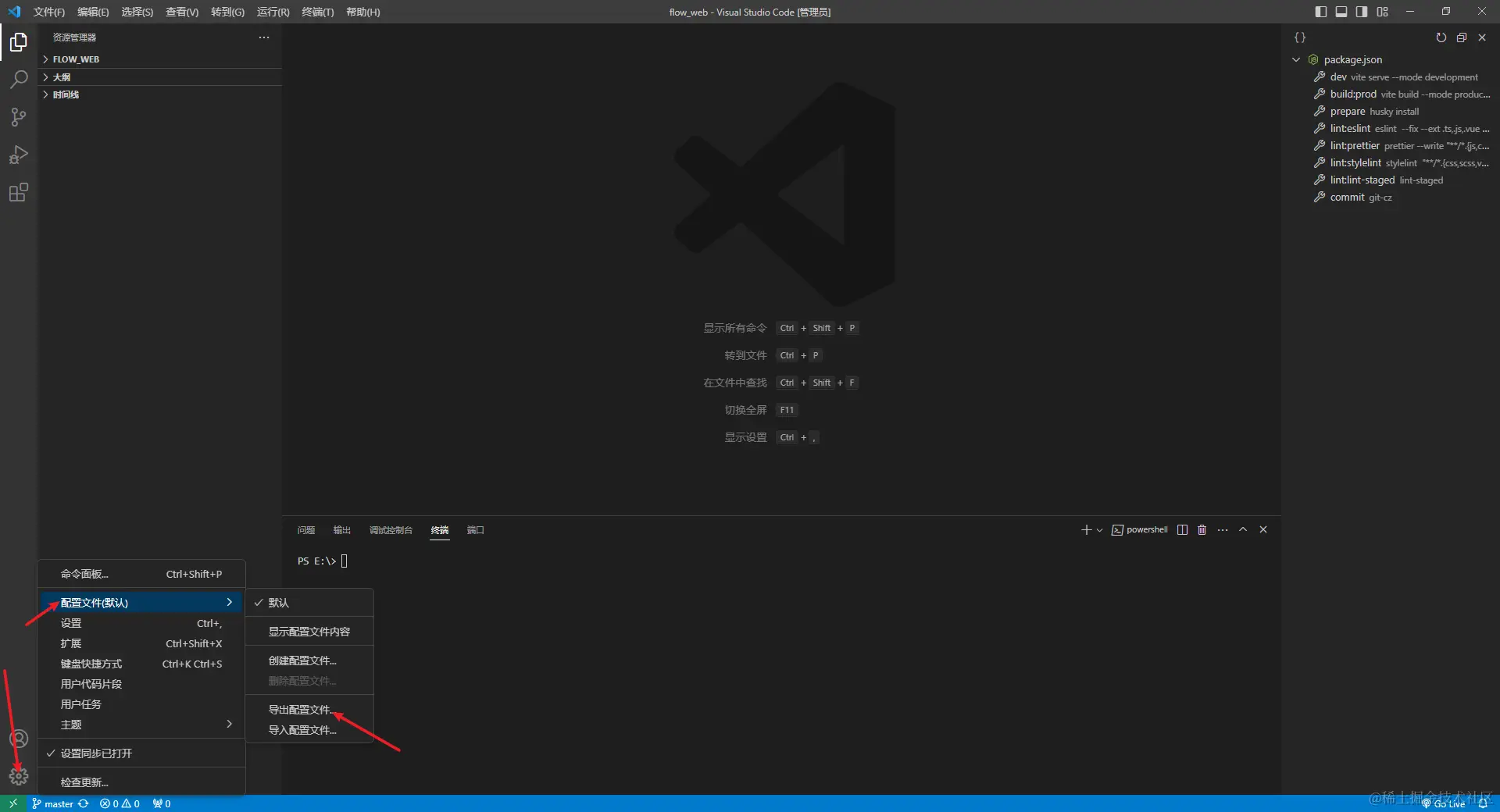
Task: Open the 查看(V) menu
Action: point(182,12)
